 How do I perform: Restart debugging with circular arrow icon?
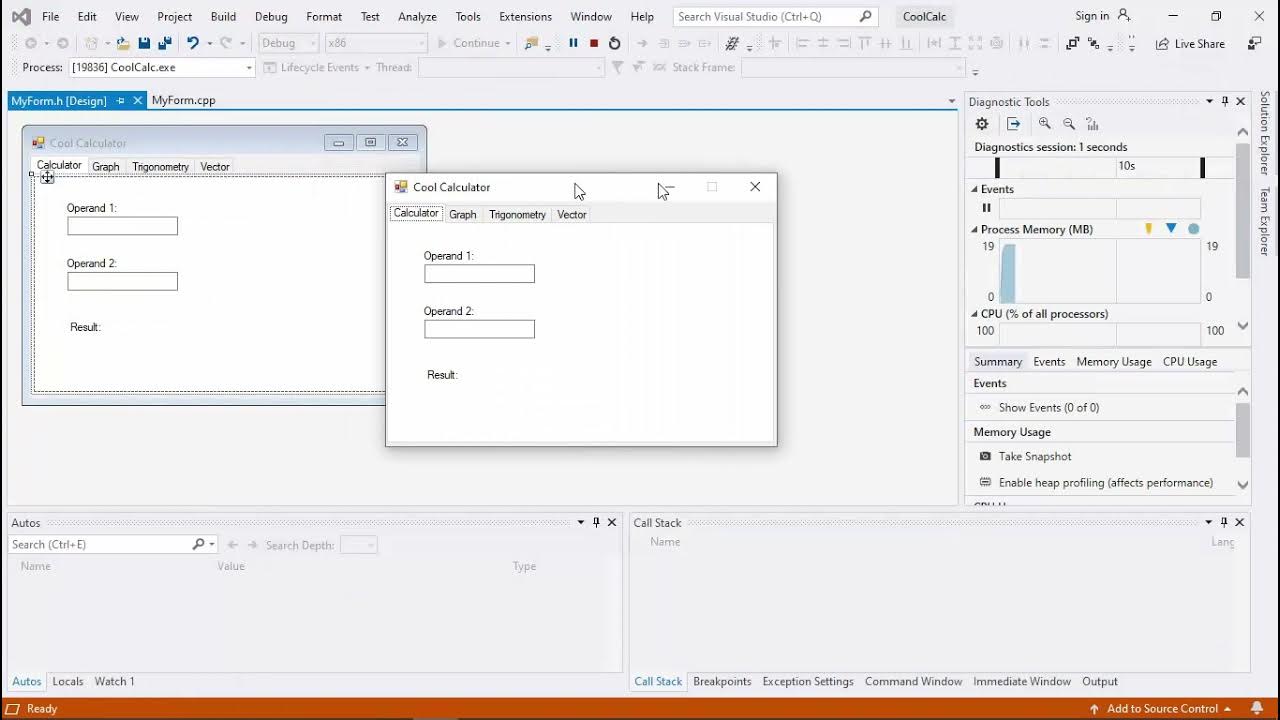(x=614, y=43)
